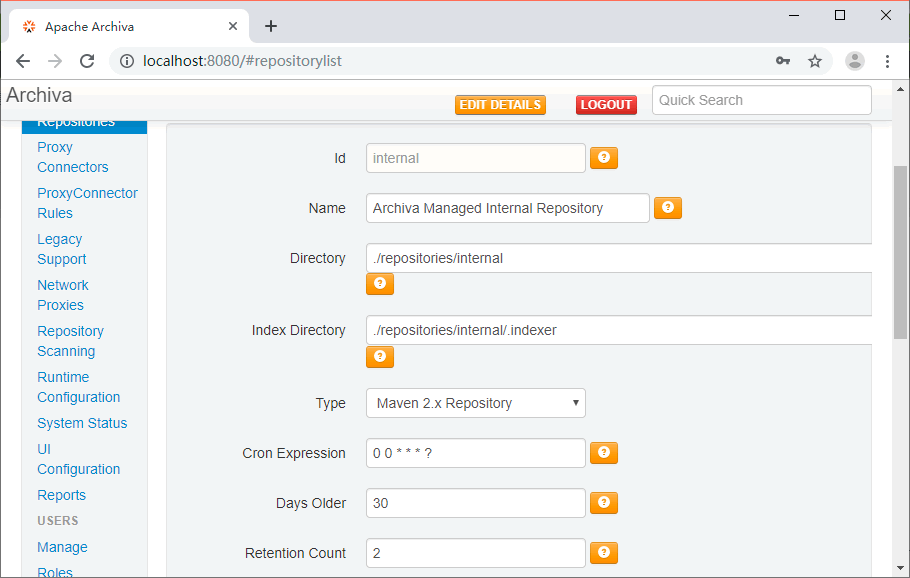Click help icon below Index Directory field
This screenshot has height=578, width=910.
coord(380,356)
